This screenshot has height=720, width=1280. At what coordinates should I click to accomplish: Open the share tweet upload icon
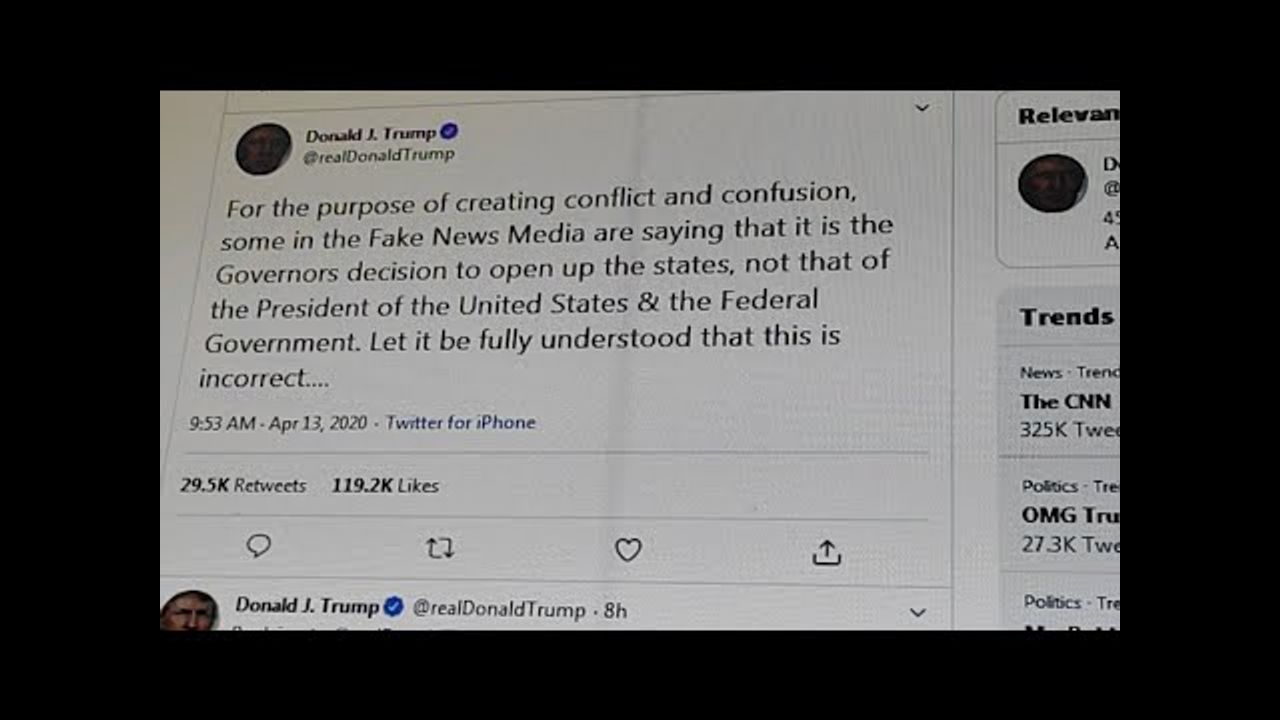[x=826, y=552]
